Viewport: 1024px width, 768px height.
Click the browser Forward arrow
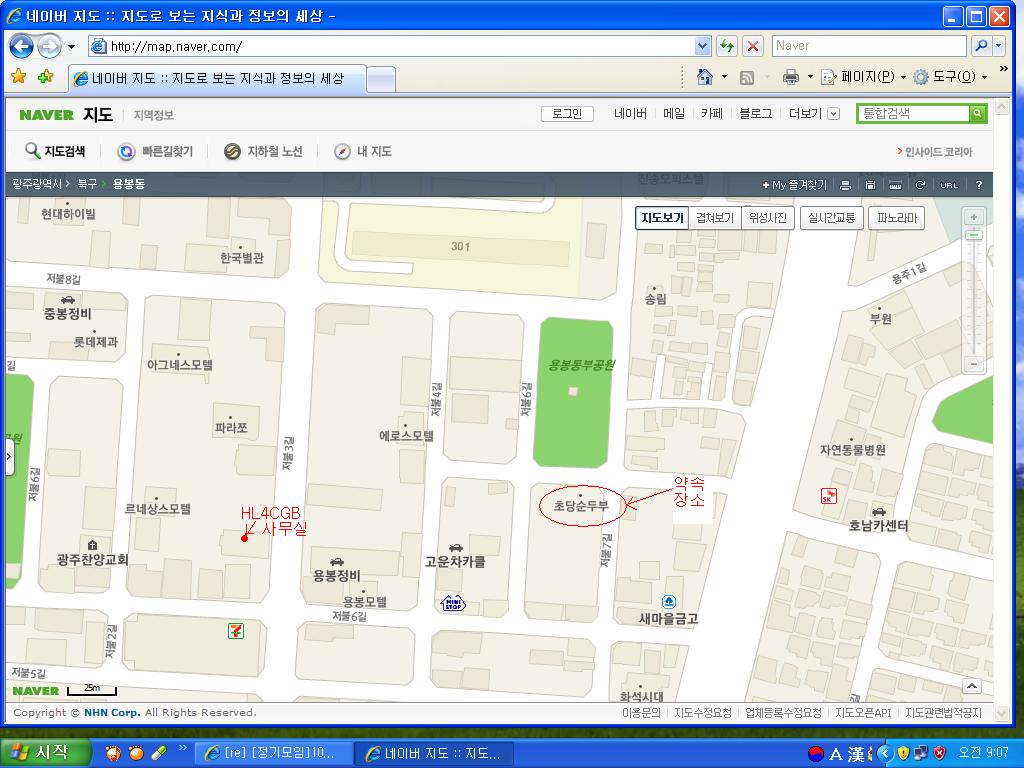[x=49, y=46]
